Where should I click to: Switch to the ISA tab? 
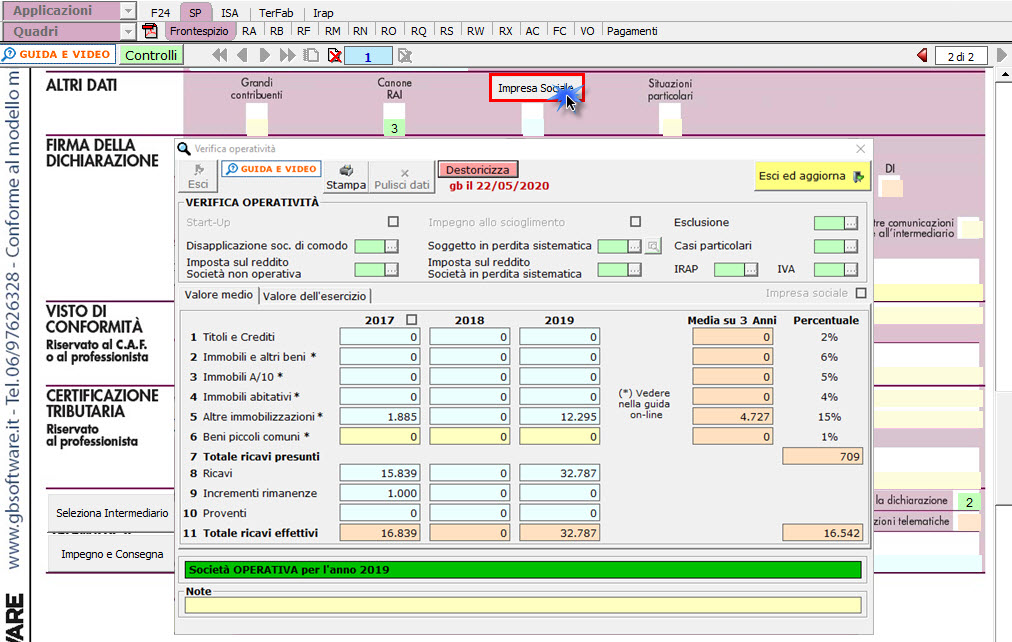point(229,12)
